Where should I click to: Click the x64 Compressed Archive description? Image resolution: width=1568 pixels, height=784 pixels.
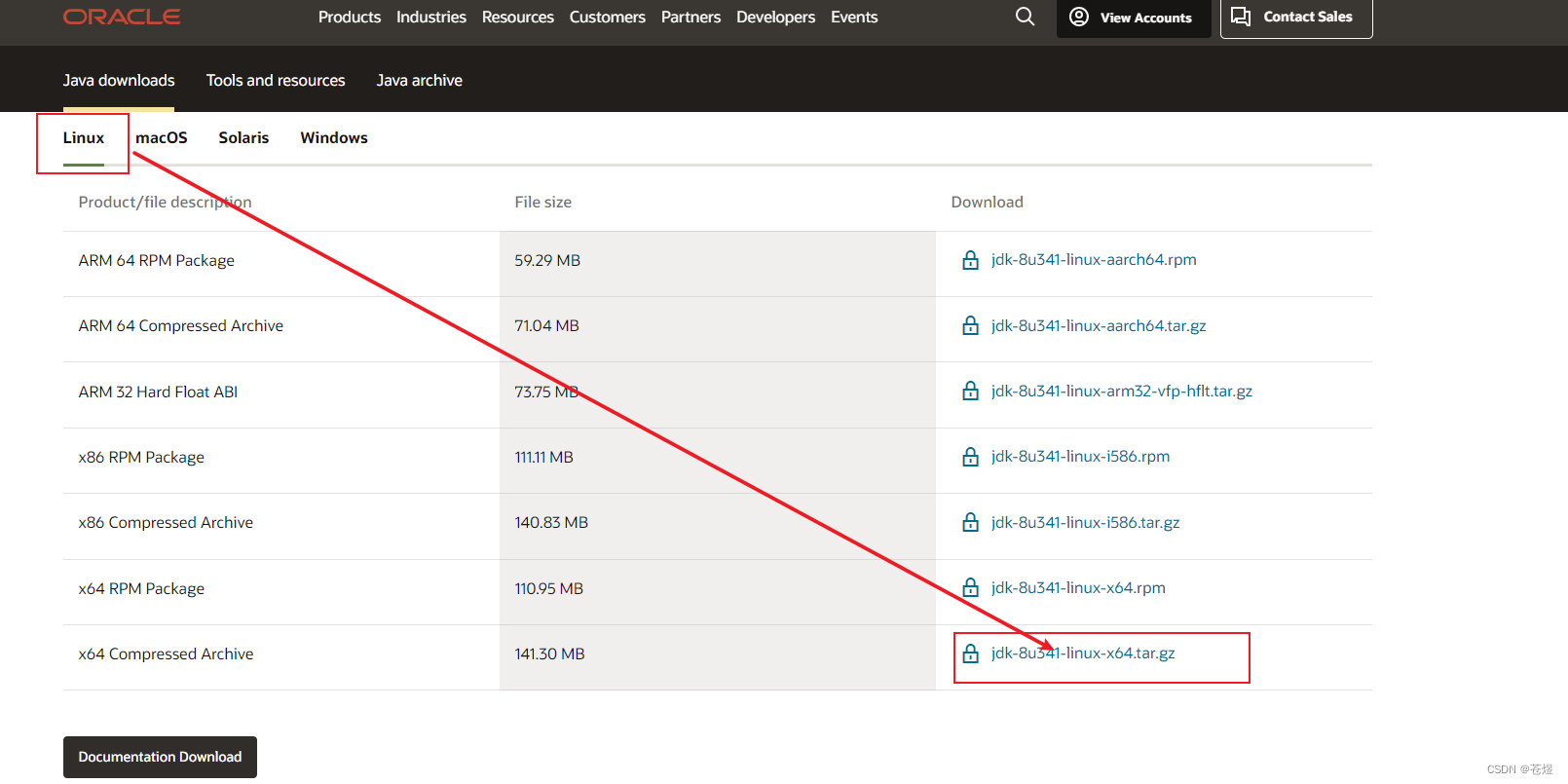(x=166, y=653)
